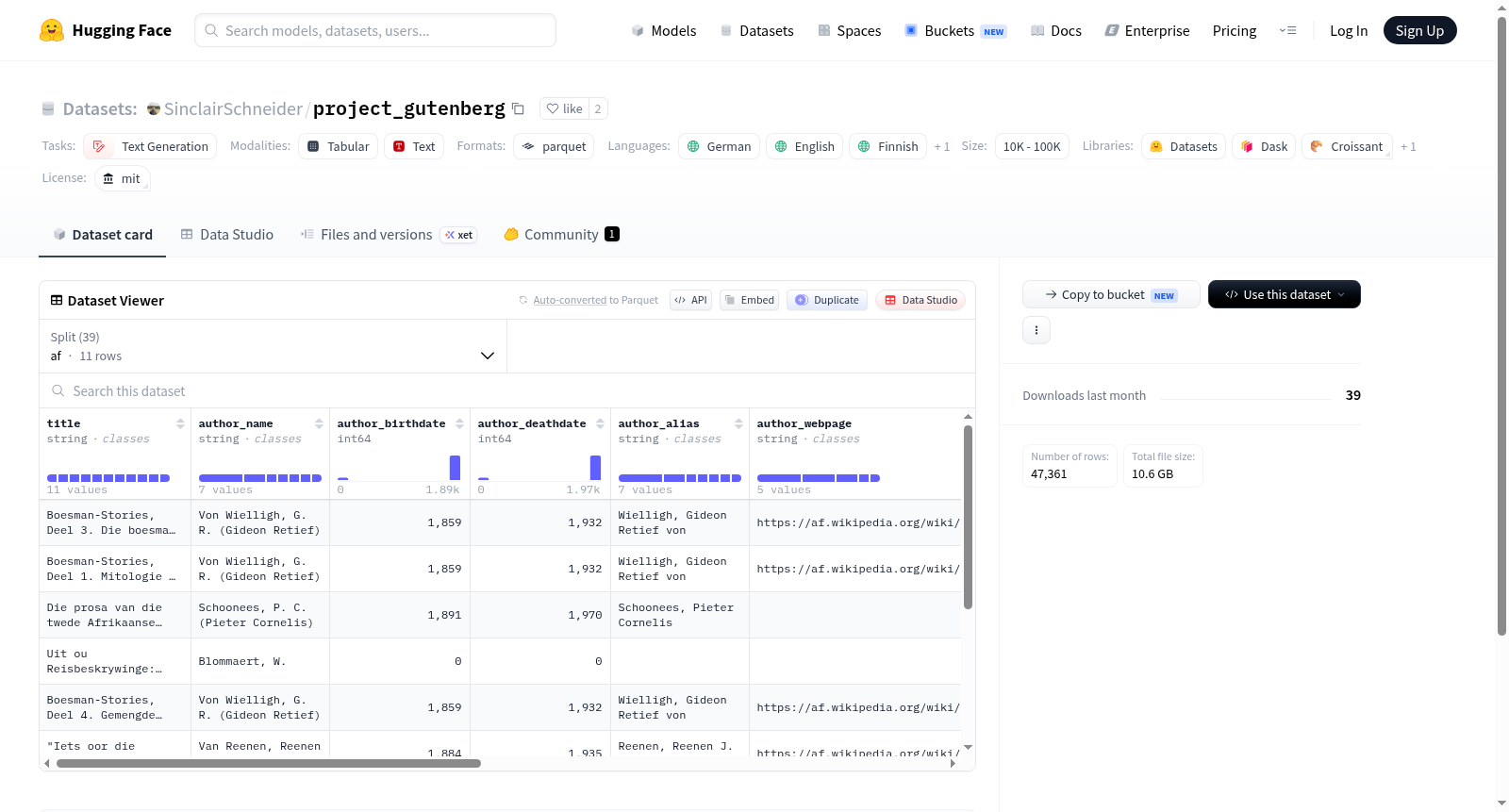Screen dimensions: 1509x812
Task: Toggle sort on the author_birthdate column
Action: pyautogui.click(x=459, y=423)
